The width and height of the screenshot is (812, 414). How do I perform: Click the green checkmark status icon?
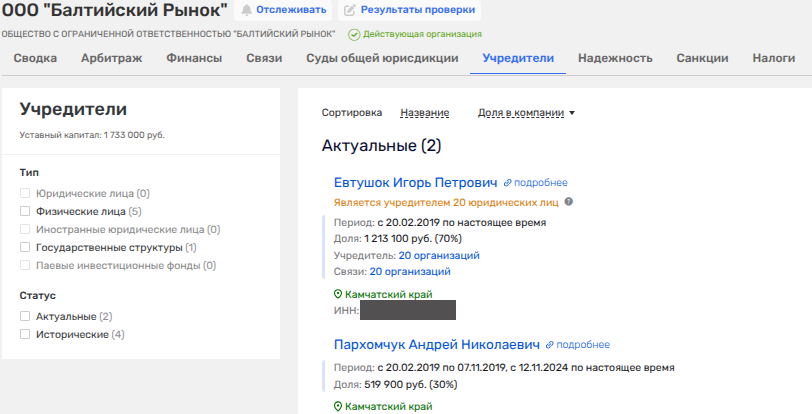[x=354, y=35]
